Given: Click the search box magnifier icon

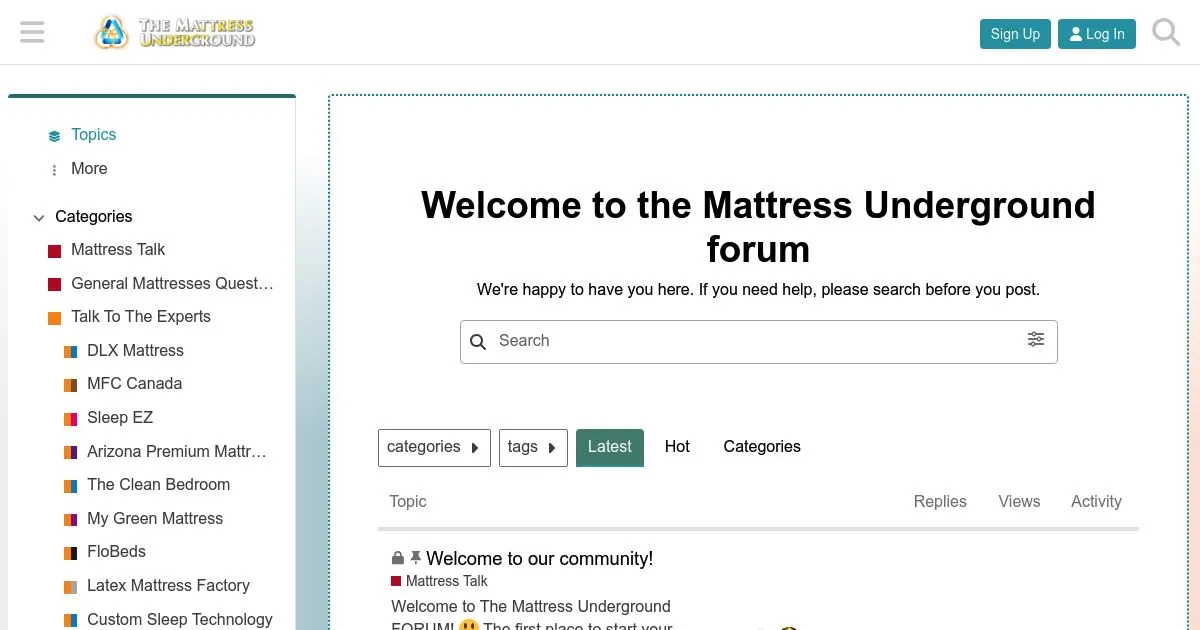Looking at the screenshot, I should [478, 342].
